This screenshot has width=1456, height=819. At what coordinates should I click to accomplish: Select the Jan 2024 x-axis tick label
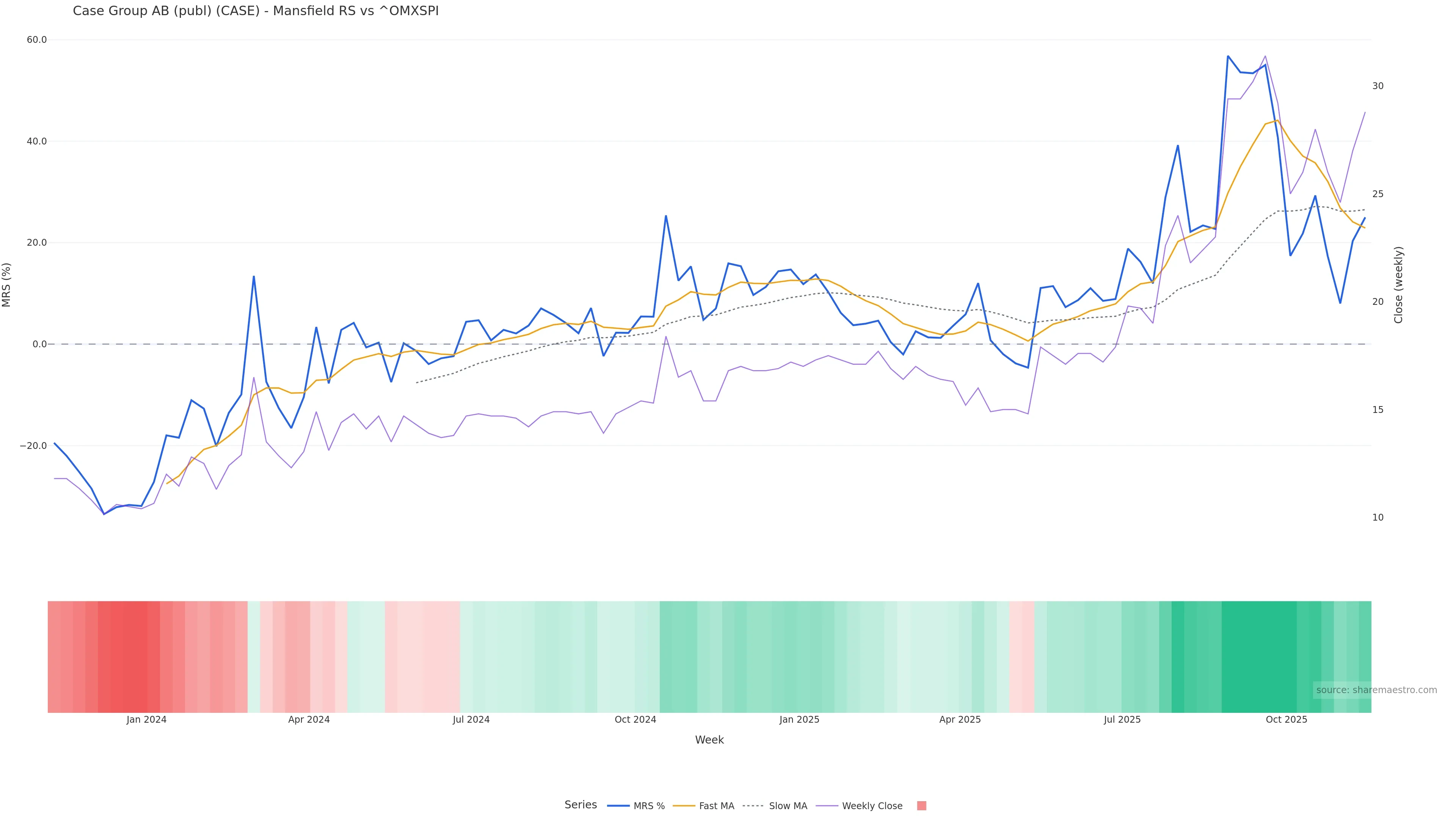[146, 720]
